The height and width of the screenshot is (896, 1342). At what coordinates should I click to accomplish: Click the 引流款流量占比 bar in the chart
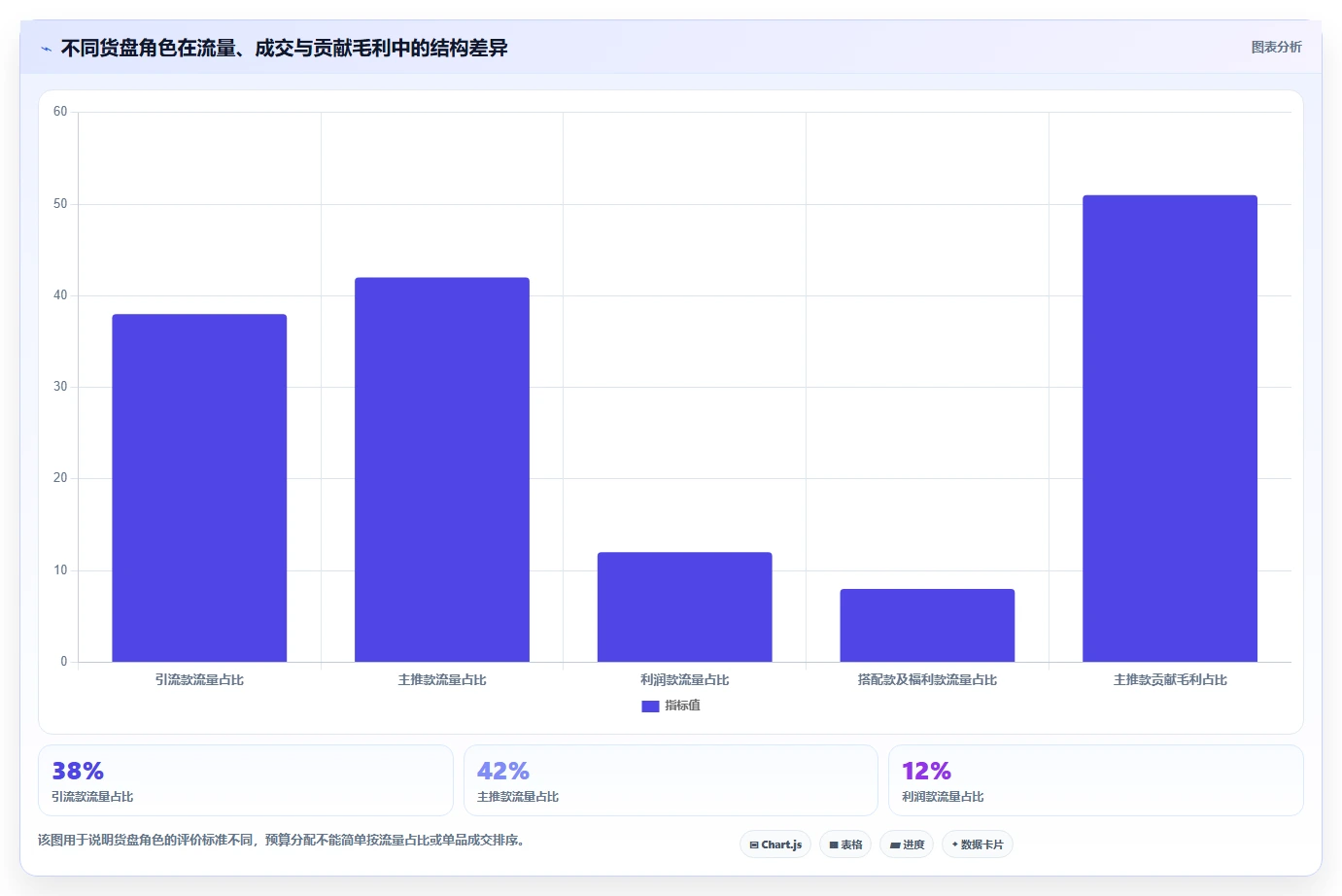[x=199, y=488]
